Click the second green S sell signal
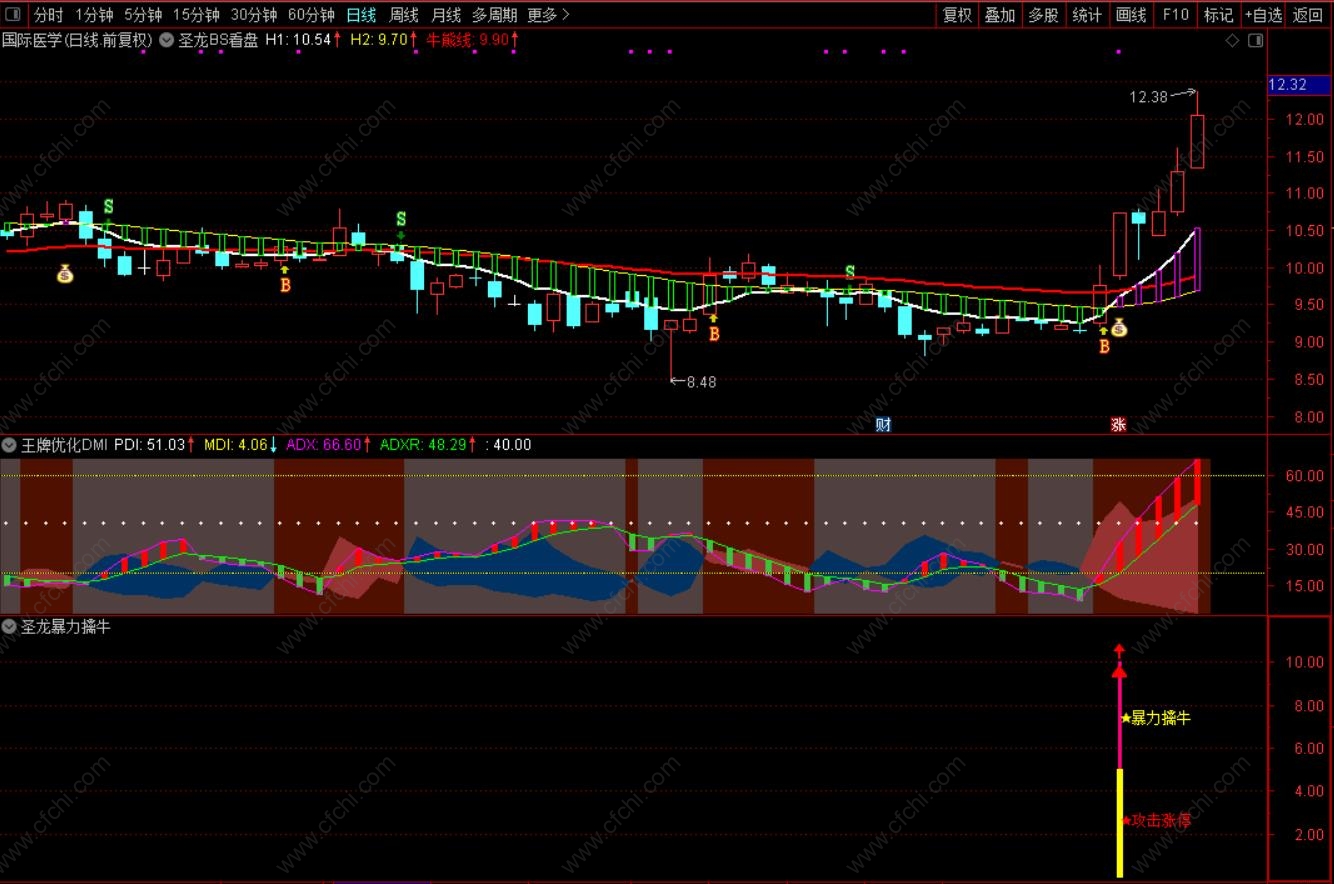This screenshot has height=884, width=1334. (401, 219)
